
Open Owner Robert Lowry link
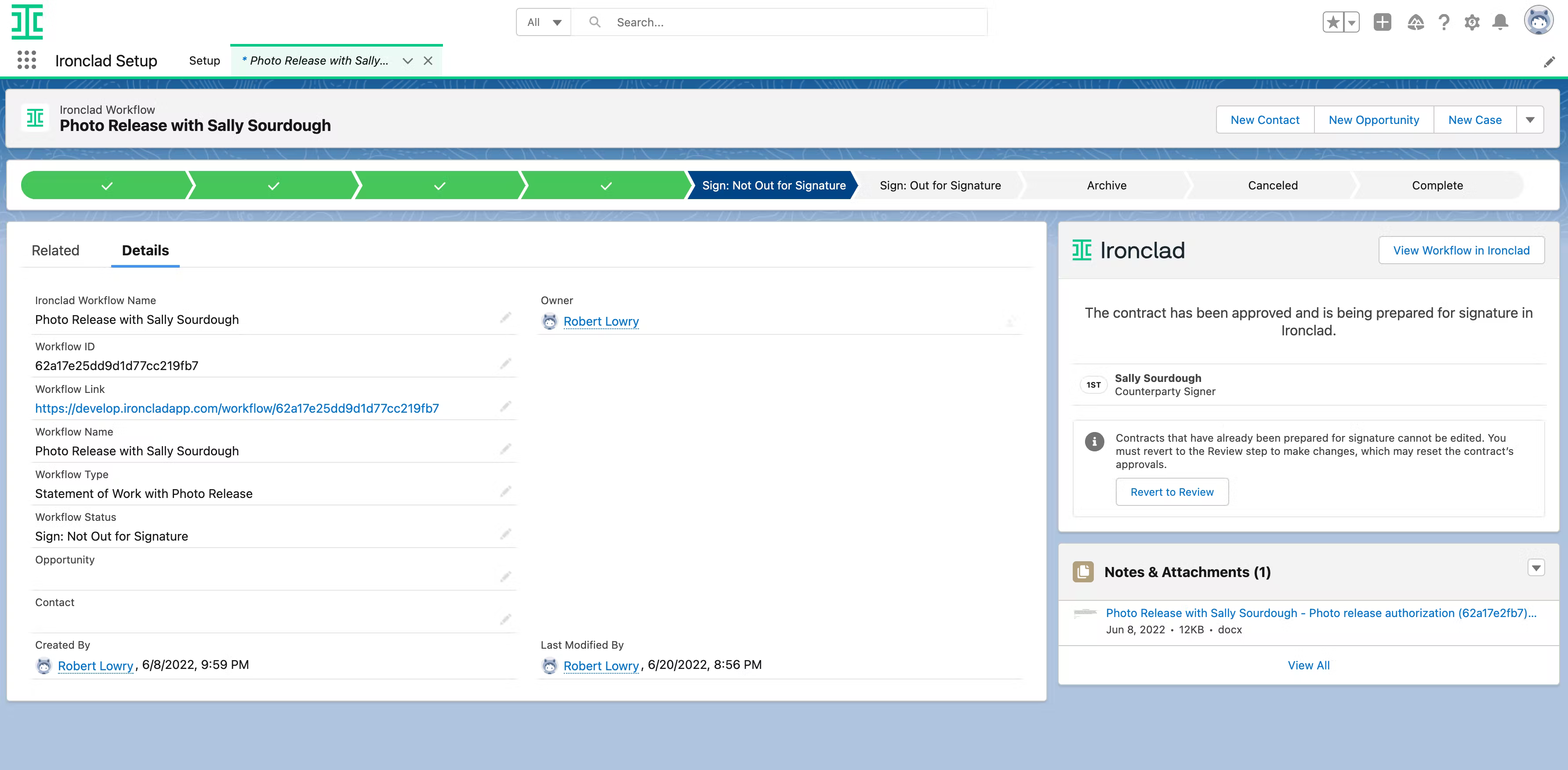pyautogui.click(x=601, y=321)
